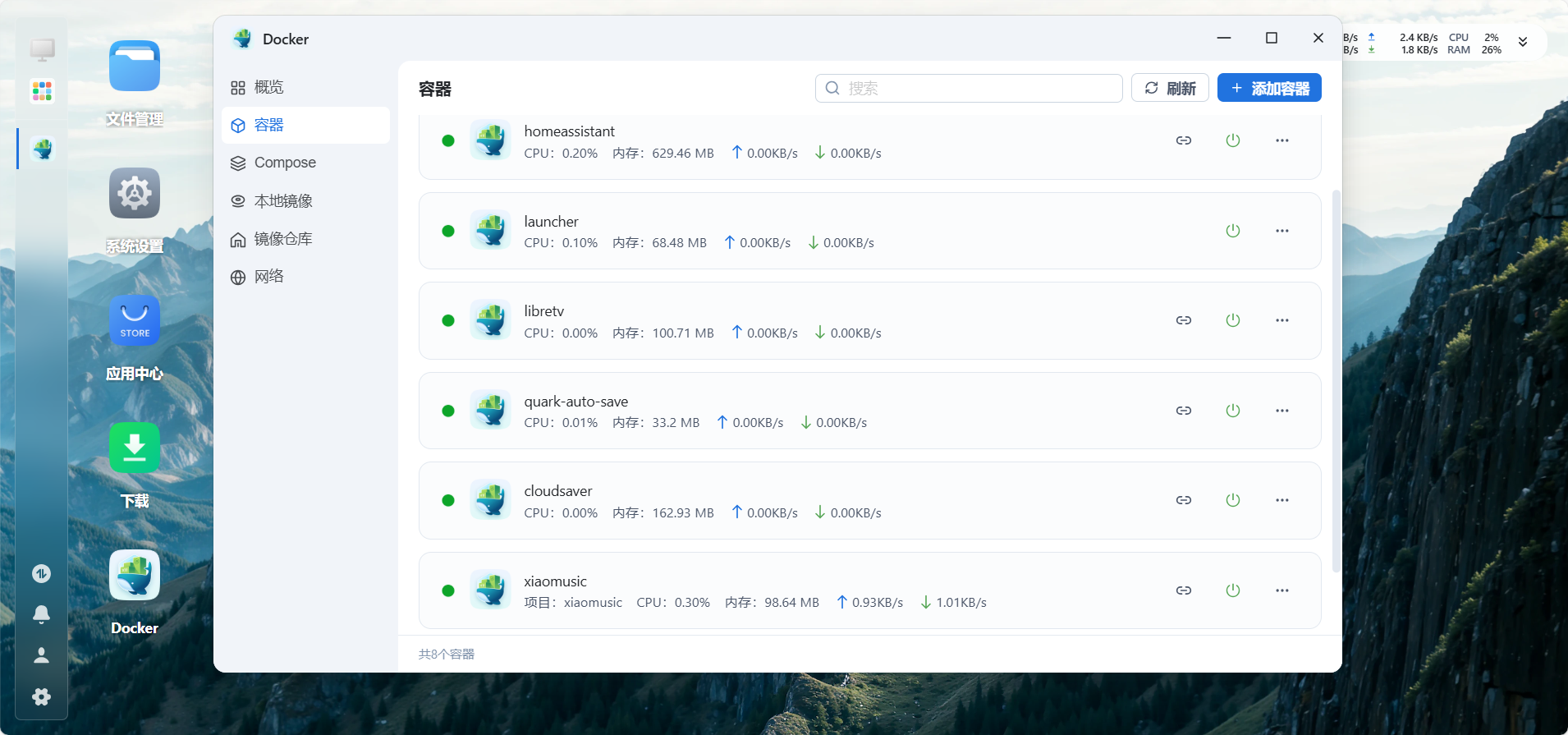This screenshot has height=735, width=1568.
Task: Click the launcher container name
Action: (x=552, y=222)
